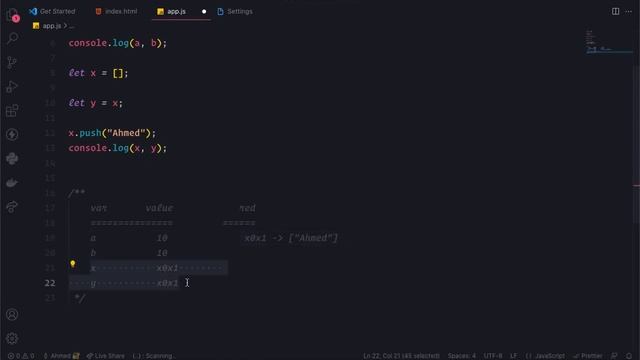The width and height of the screenshot is (640, 360).
Task: Switch to the index.html tab
Action: (x=116, y=11)
